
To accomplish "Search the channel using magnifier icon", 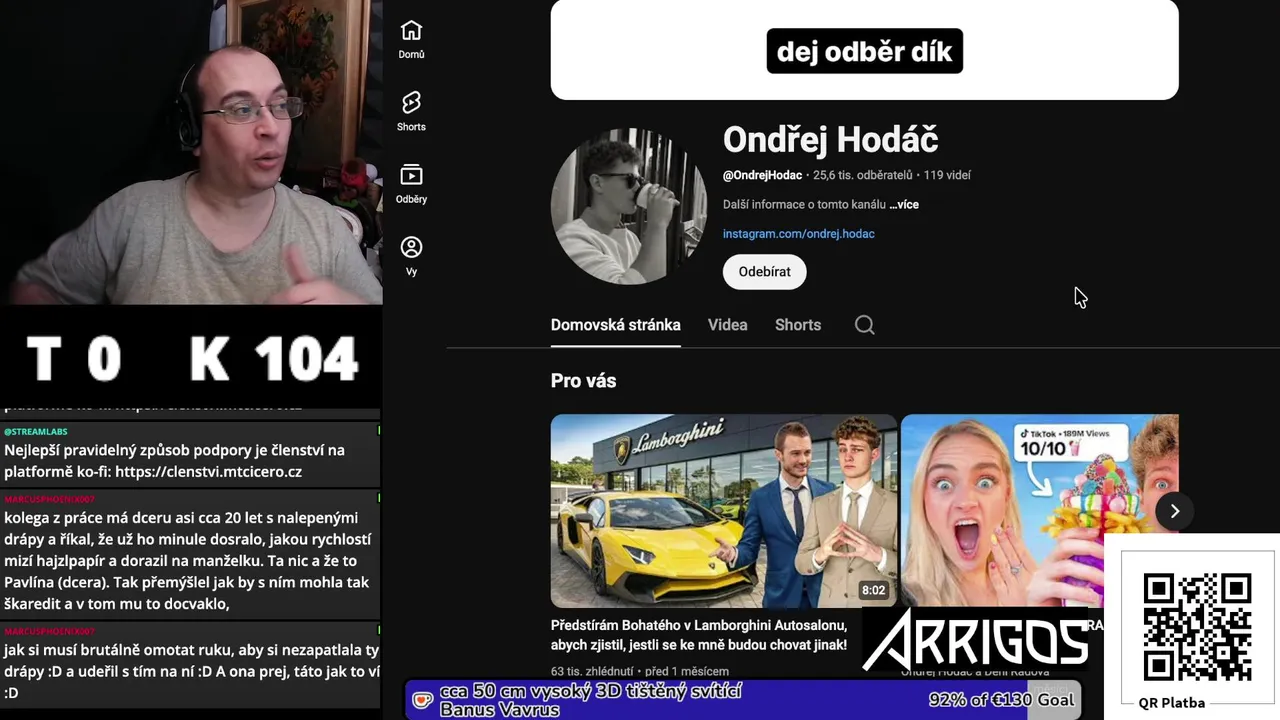I will point(865,325).
